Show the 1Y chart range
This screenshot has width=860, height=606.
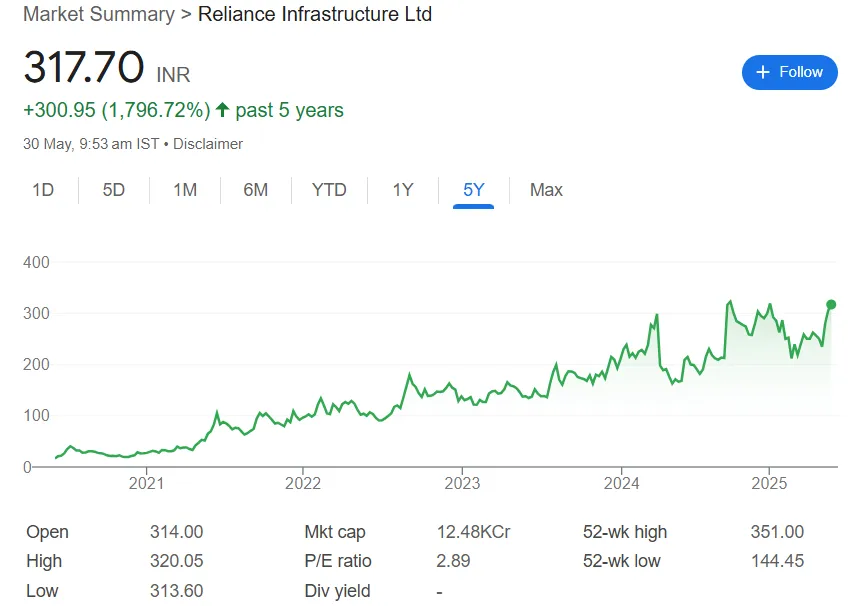click(x=403, y=190)
